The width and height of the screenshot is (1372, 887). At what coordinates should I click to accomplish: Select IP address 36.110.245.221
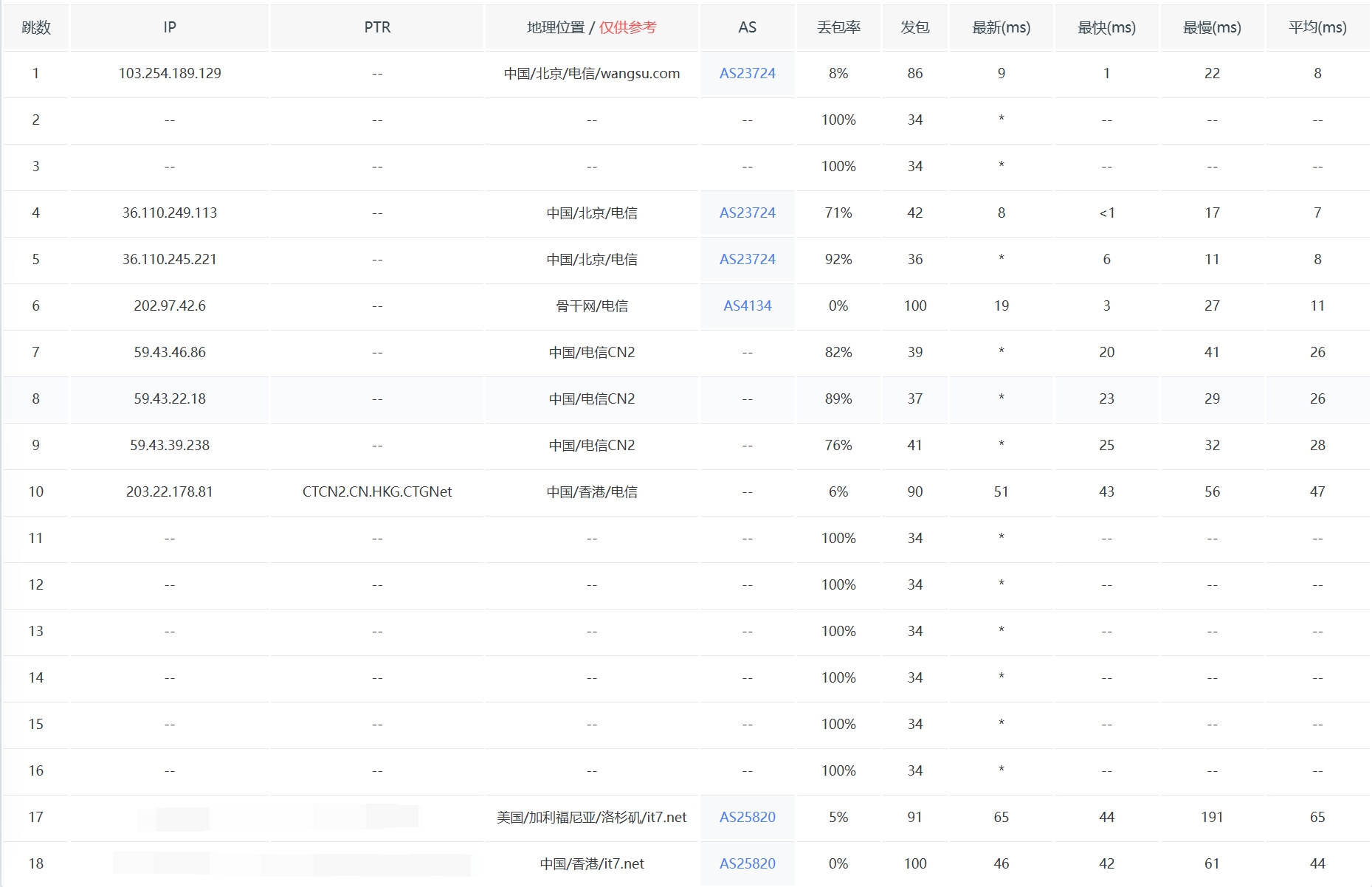coord(170,259)
